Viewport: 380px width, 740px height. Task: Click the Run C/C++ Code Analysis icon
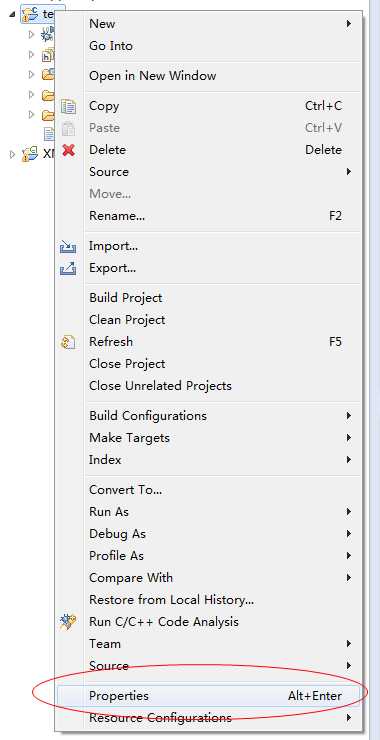tap(68, 622)
